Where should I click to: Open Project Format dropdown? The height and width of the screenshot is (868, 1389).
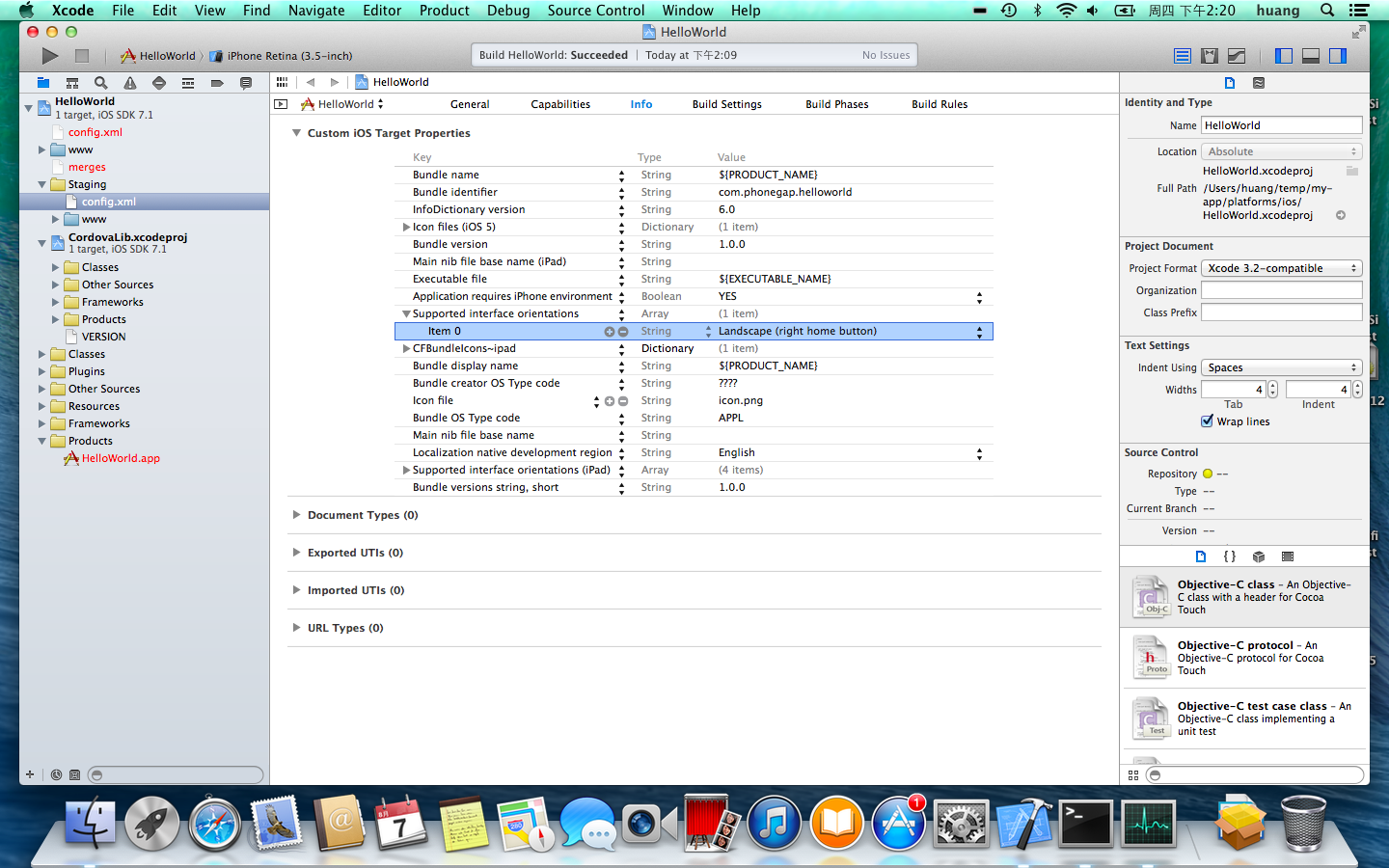(1282, 268)
